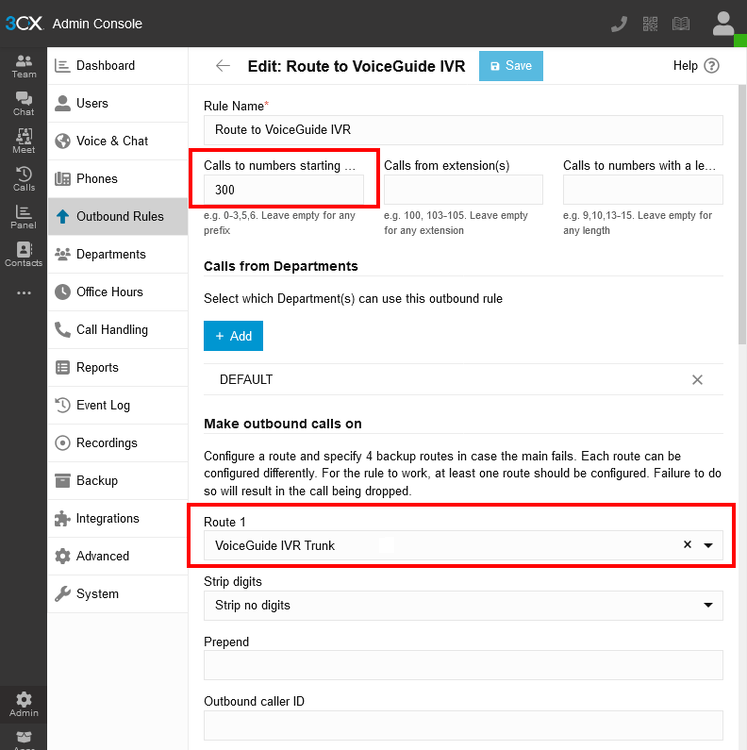Screen dimensions: 747x750
Task: Open Backup menu item
Action: (118, 481)
